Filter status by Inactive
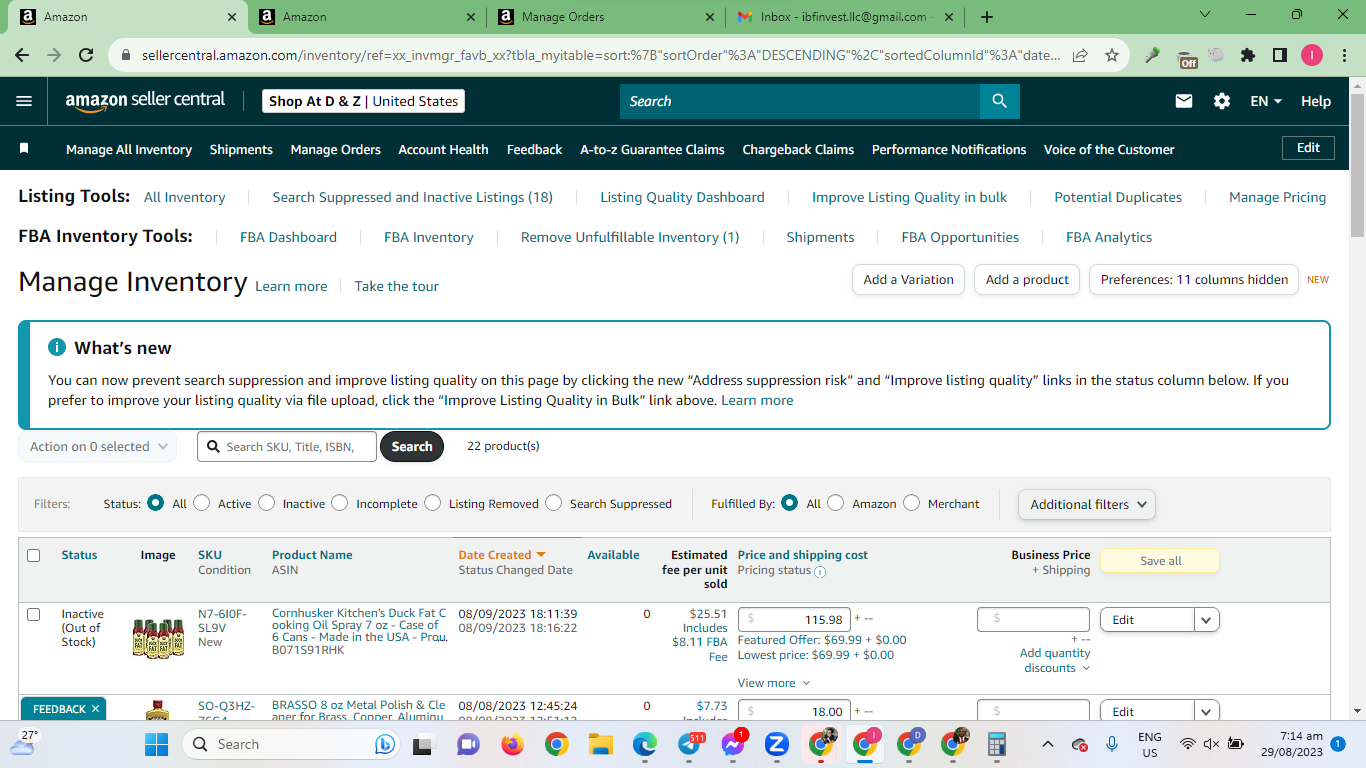This screenshot has width=1366, height=768. (x=266, y=503)
